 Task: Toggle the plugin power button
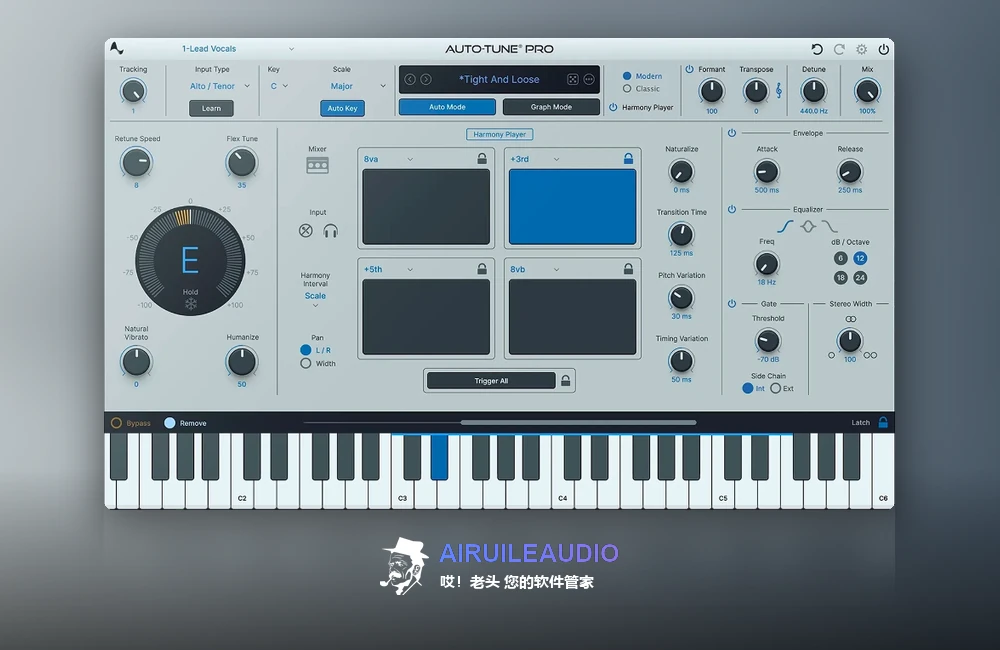click(883, 49)
